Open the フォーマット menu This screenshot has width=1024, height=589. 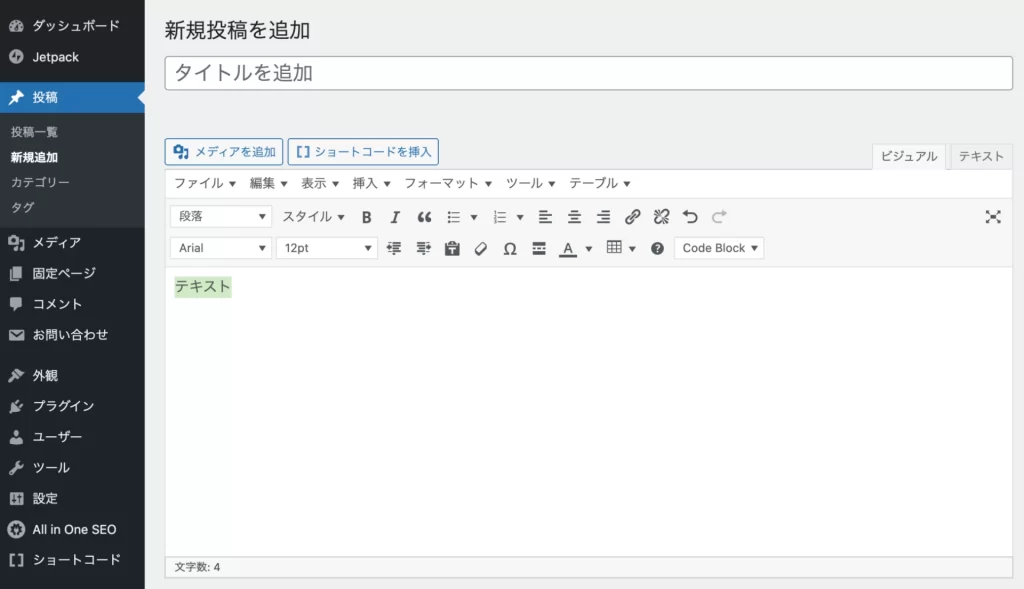pyautogui.click(x=448, y=184)
